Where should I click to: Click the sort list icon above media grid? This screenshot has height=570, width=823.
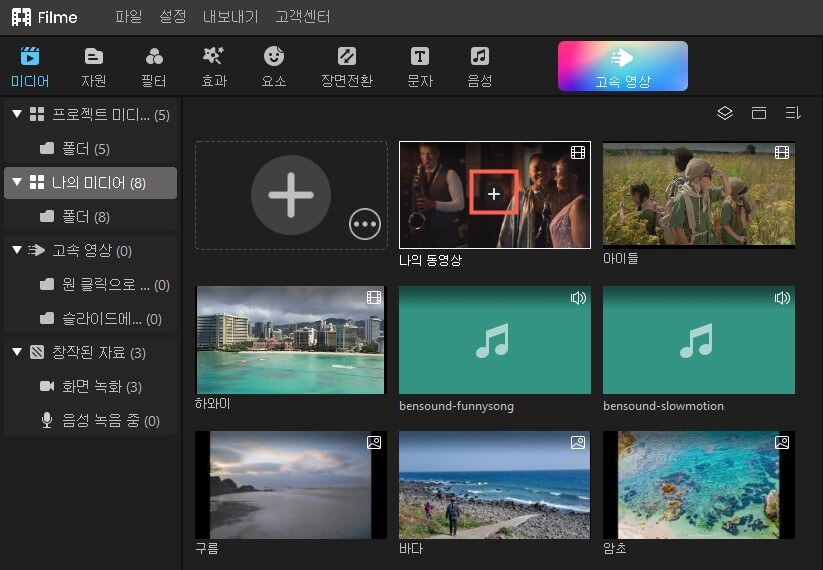click(793, 113)
